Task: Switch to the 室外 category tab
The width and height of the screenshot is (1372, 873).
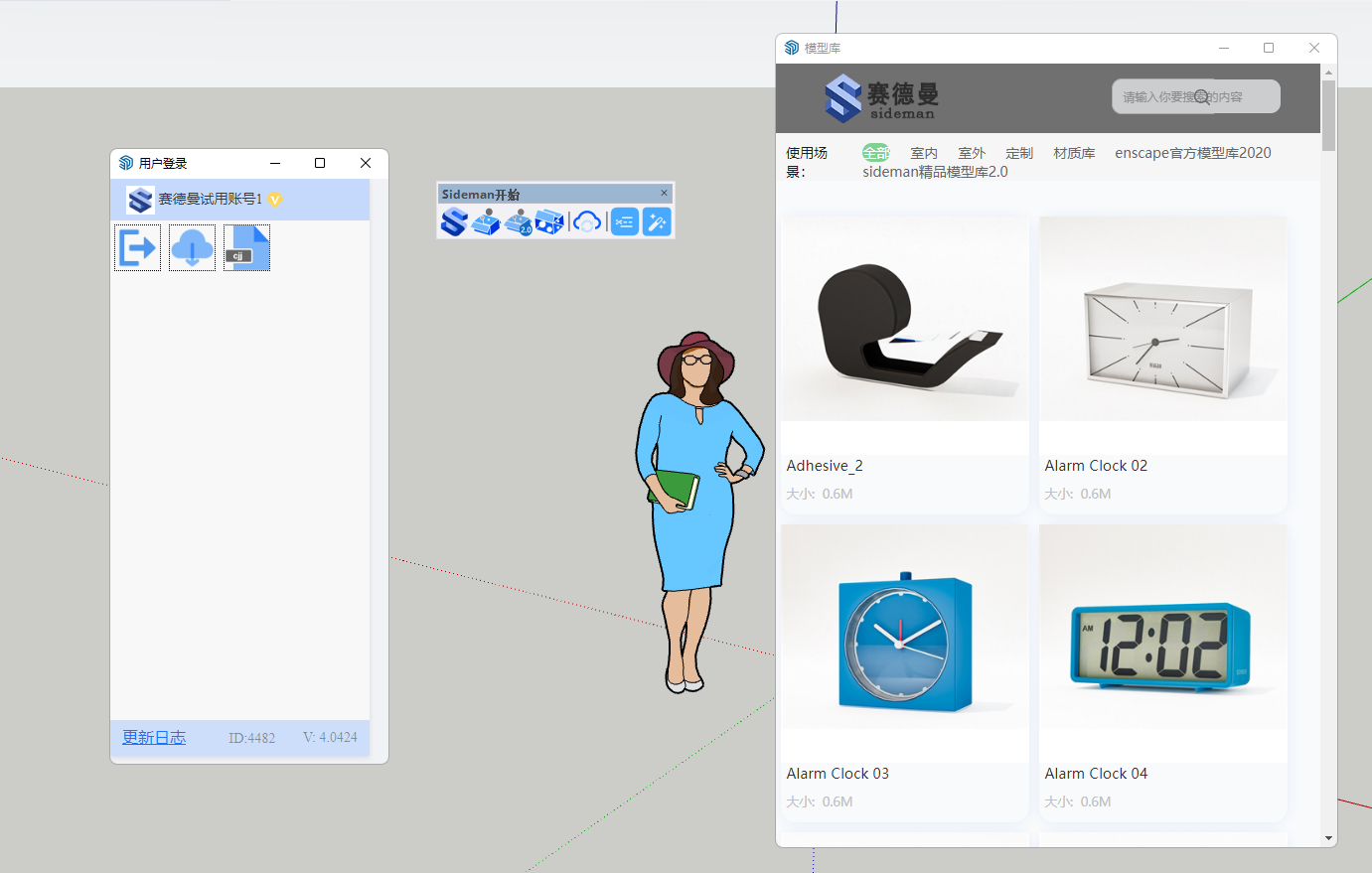Action: [x=972, y=153]
